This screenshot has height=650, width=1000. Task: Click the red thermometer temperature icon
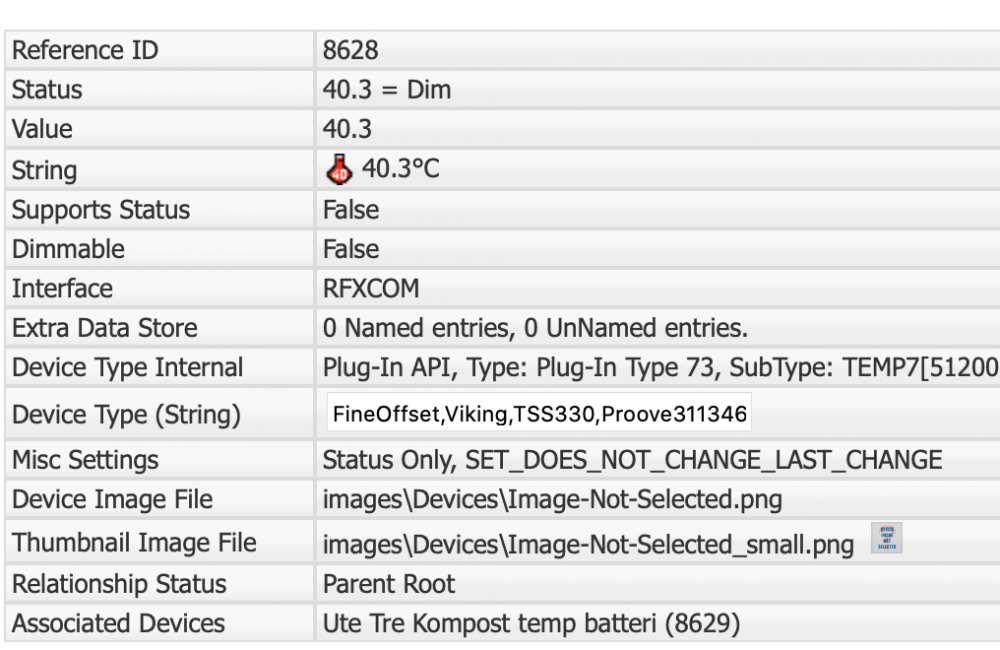click(339, 170)
